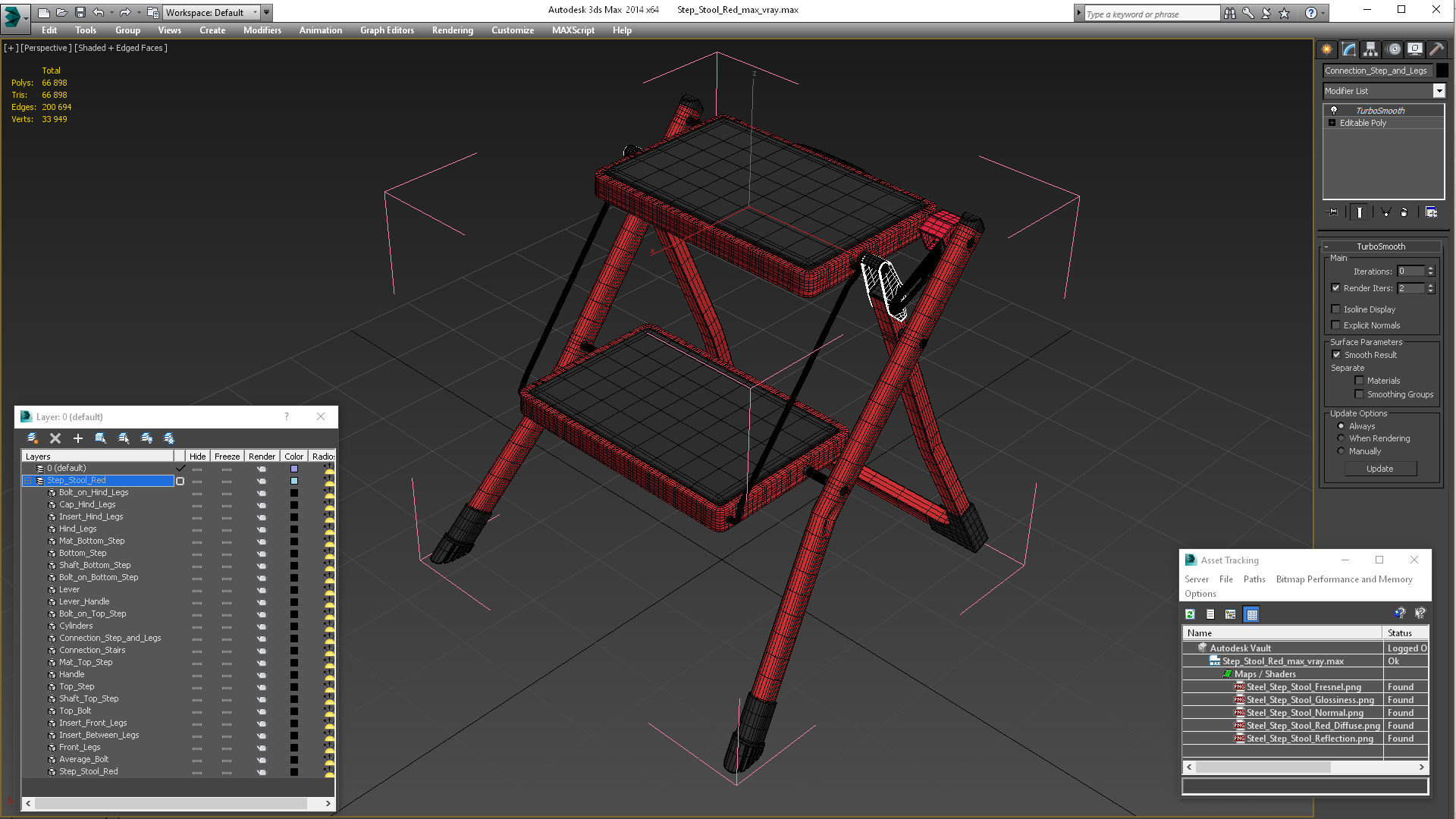Open Bitmap Performance and Memory menu

click(1344, 579)
